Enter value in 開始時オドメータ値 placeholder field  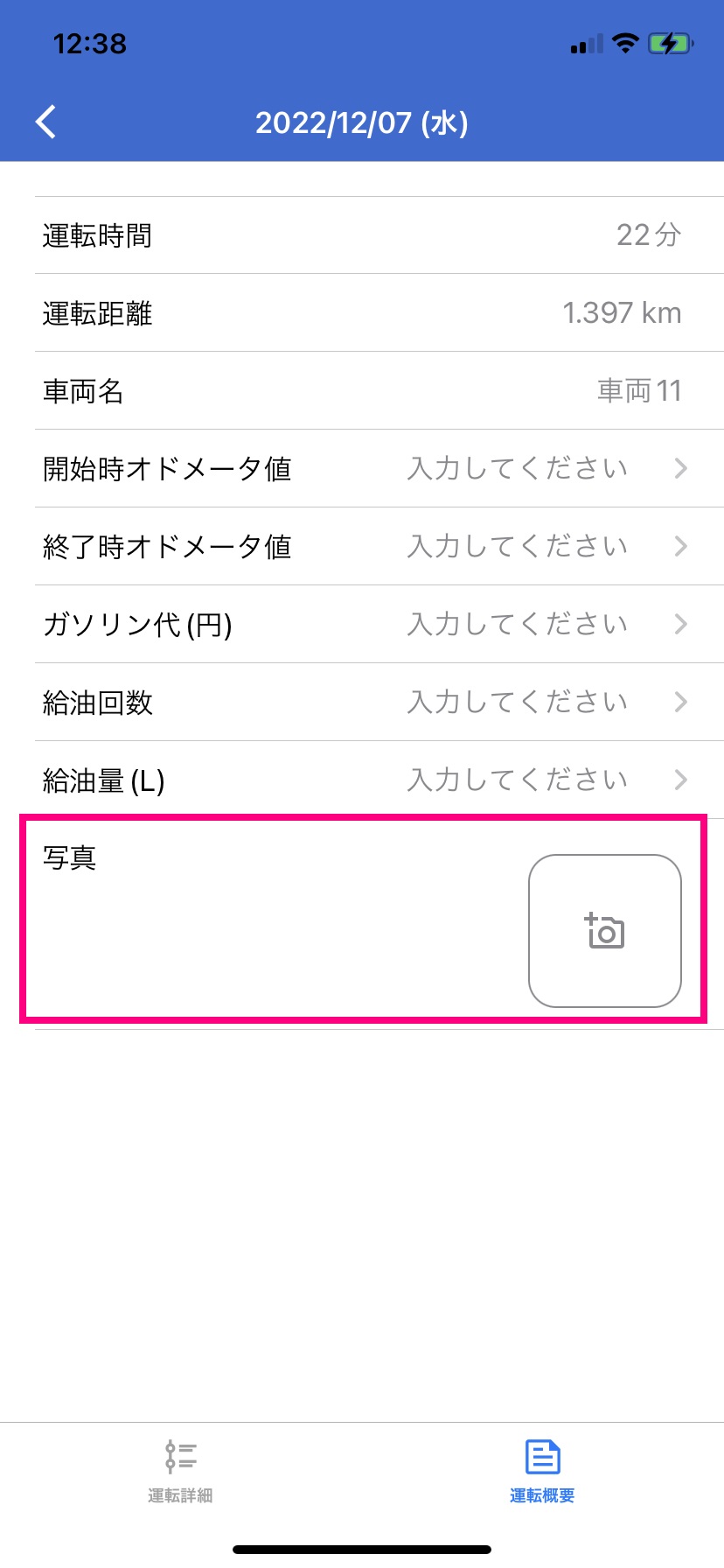(x=518, y=468)
